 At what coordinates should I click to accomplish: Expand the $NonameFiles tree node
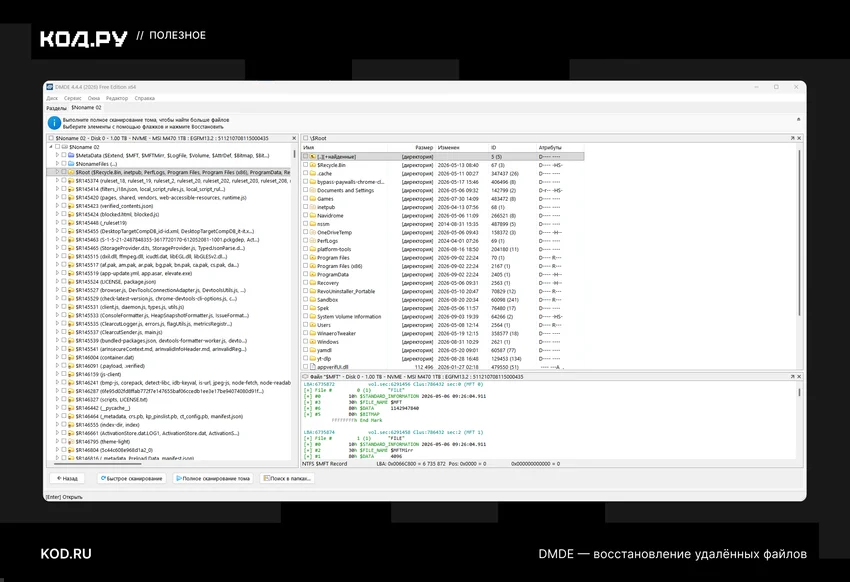tap(57, 164)
